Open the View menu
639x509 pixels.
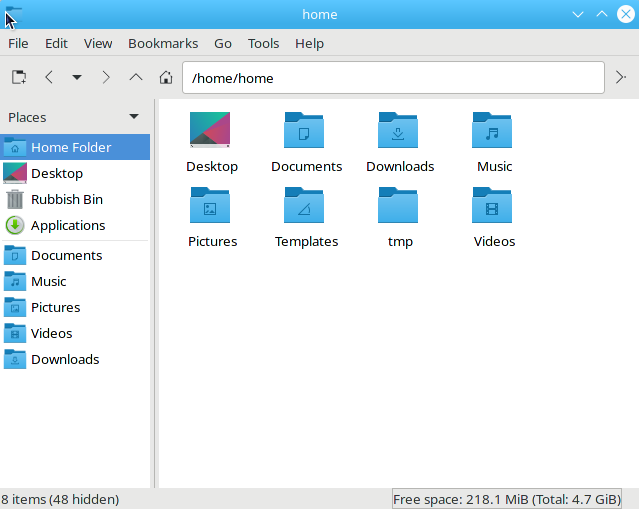point(98,43)
